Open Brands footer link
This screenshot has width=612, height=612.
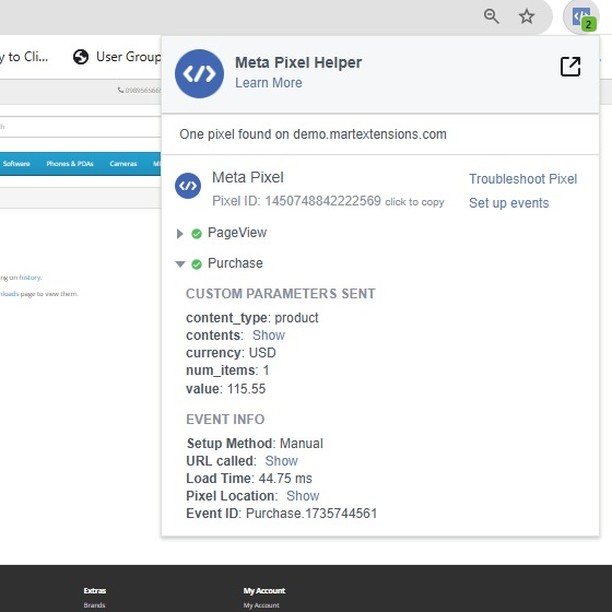94,605
